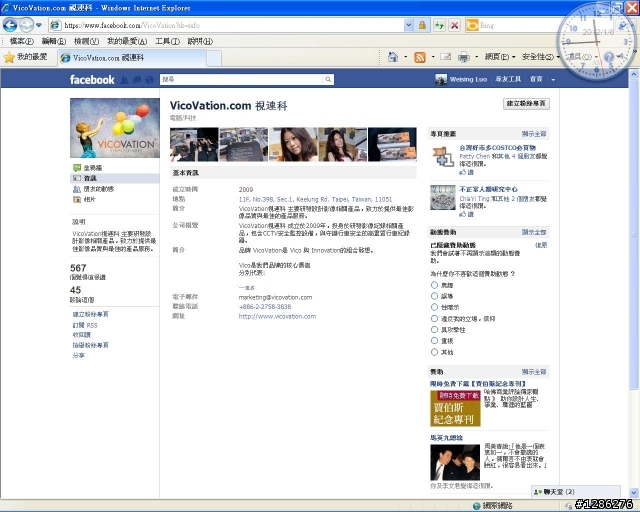Viewport: 640px width, 512px height.
Task: Click the red Stop loading icon
Action: click(x=454, y=25)
